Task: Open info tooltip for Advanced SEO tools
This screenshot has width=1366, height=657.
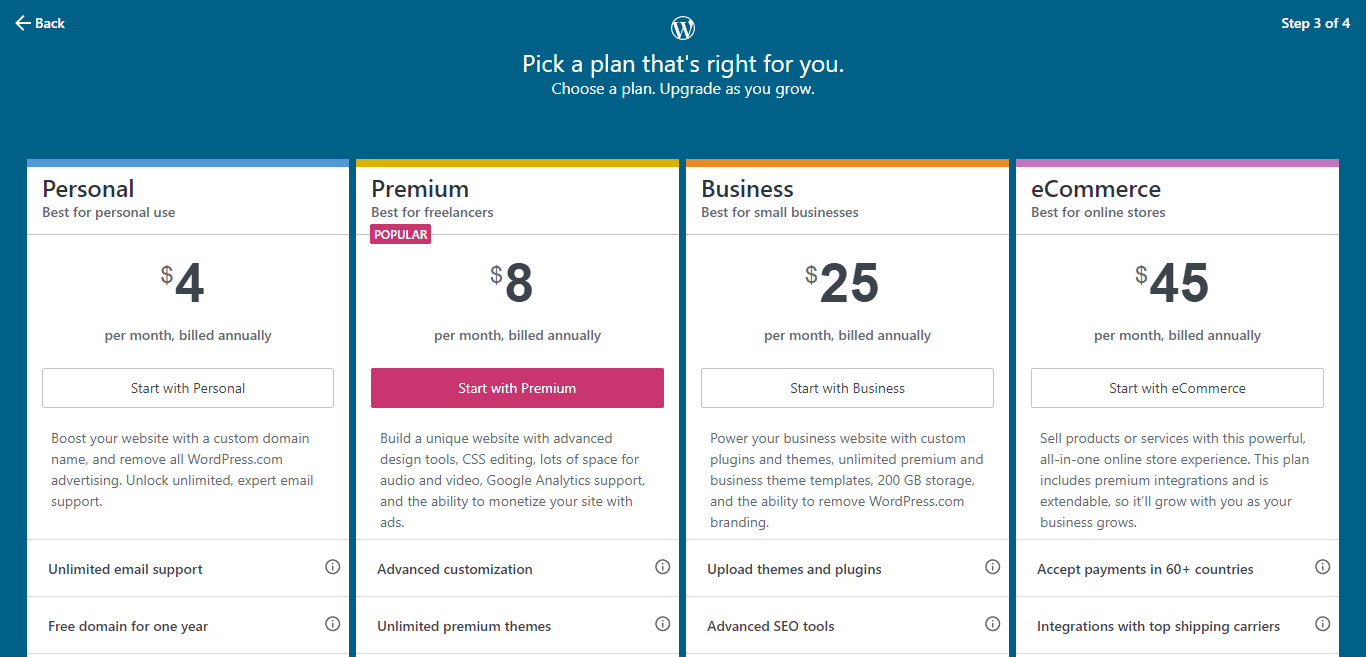Action: click(992, 623)
